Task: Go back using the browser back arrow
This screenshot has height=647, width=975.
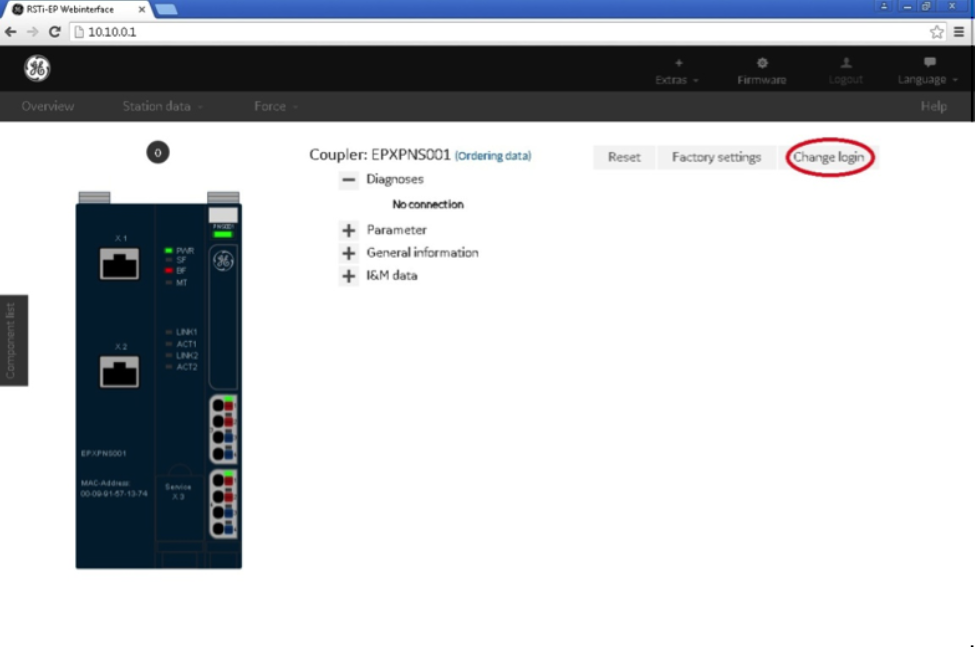Action: click(x=11, y=32)
